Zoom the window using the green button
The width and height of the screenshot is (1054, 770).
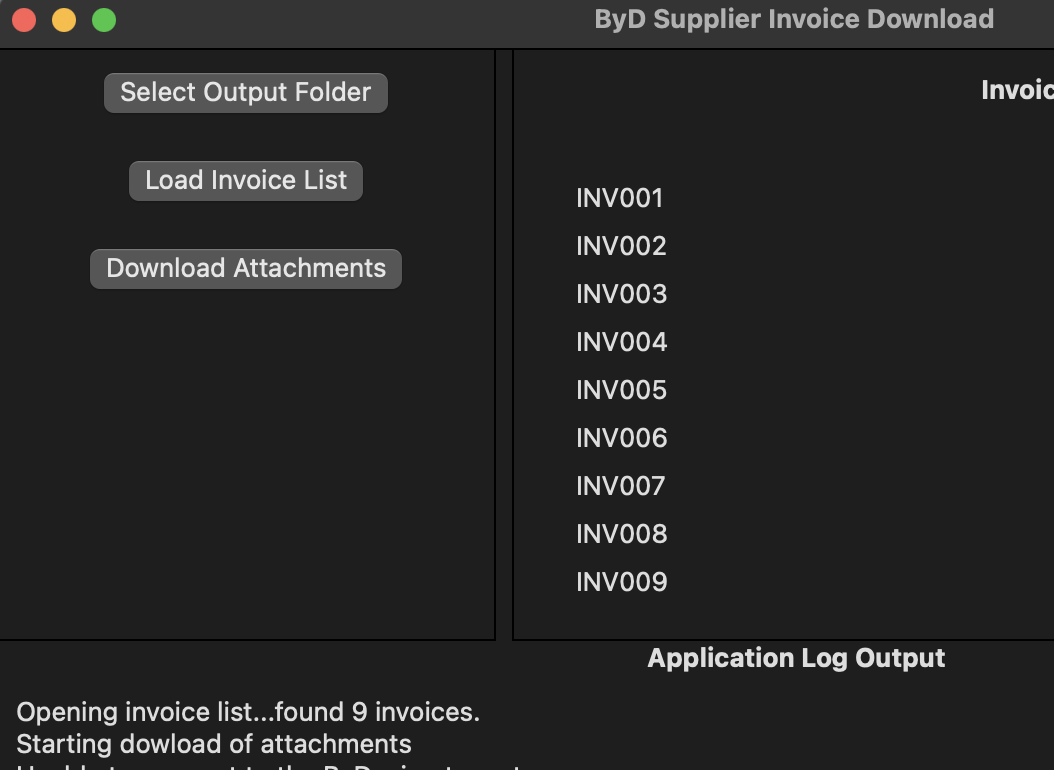coord(103,18)
